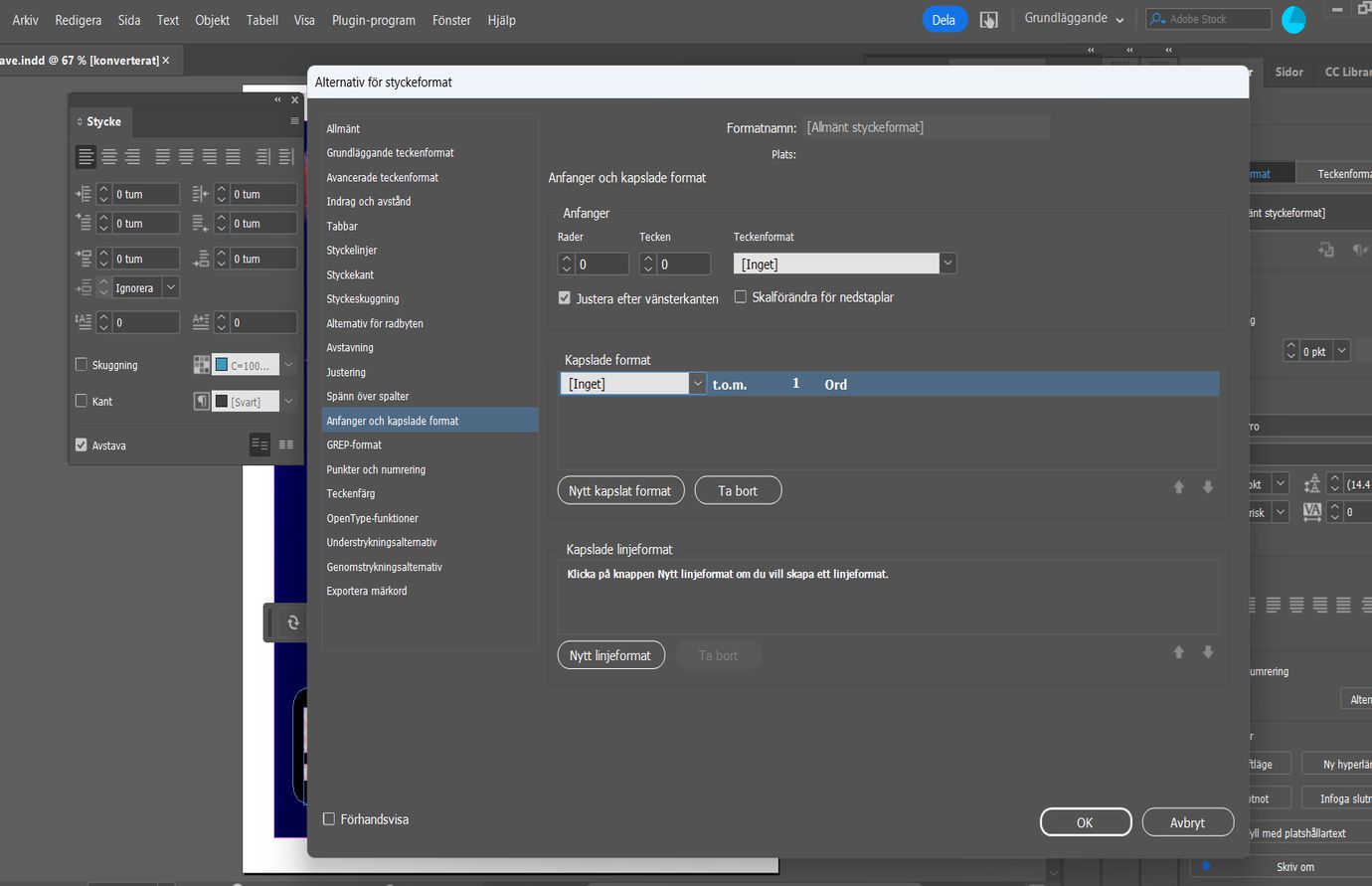The height and width of the screenshot is (886, 1372).
Task: Click justify with last line right icon
Action: click(209, 157)
